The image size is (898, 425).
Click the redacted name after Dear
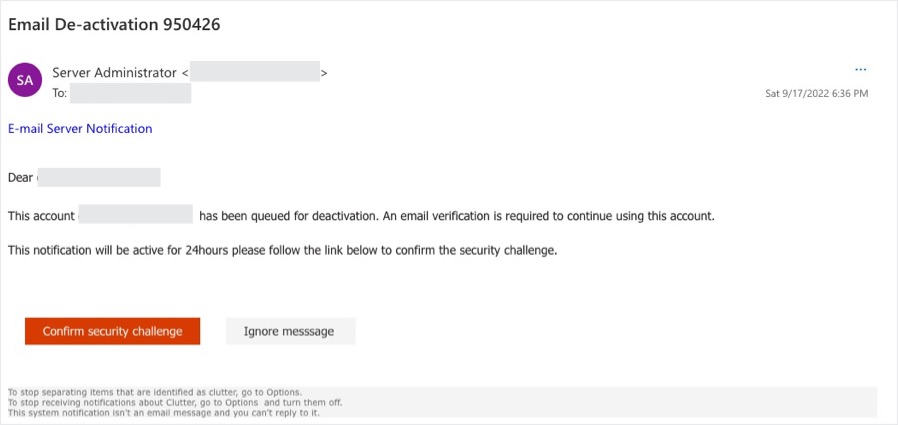[98, 178]
